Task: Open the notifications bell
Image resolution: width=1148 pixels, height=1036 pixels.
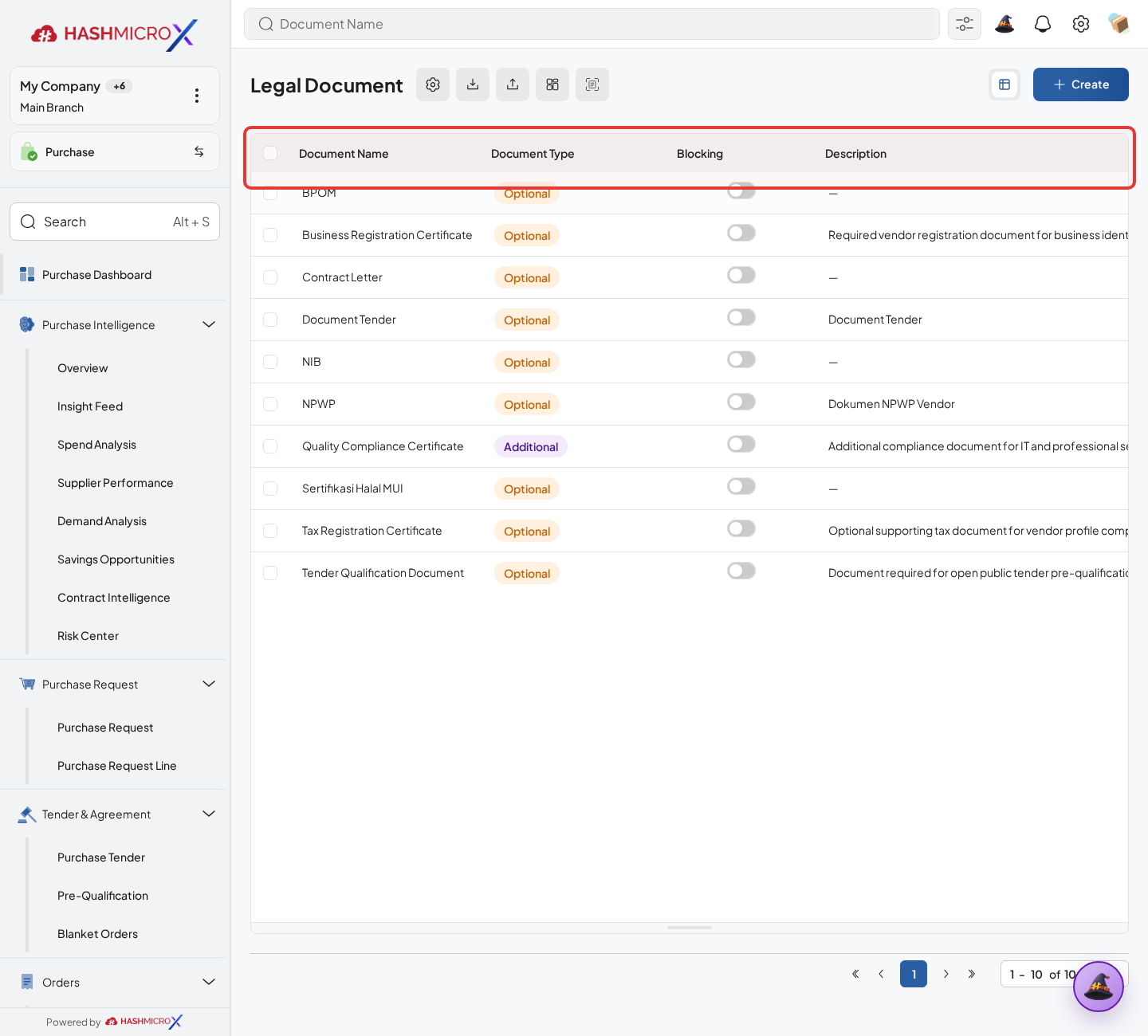Action: [1043, 24]
